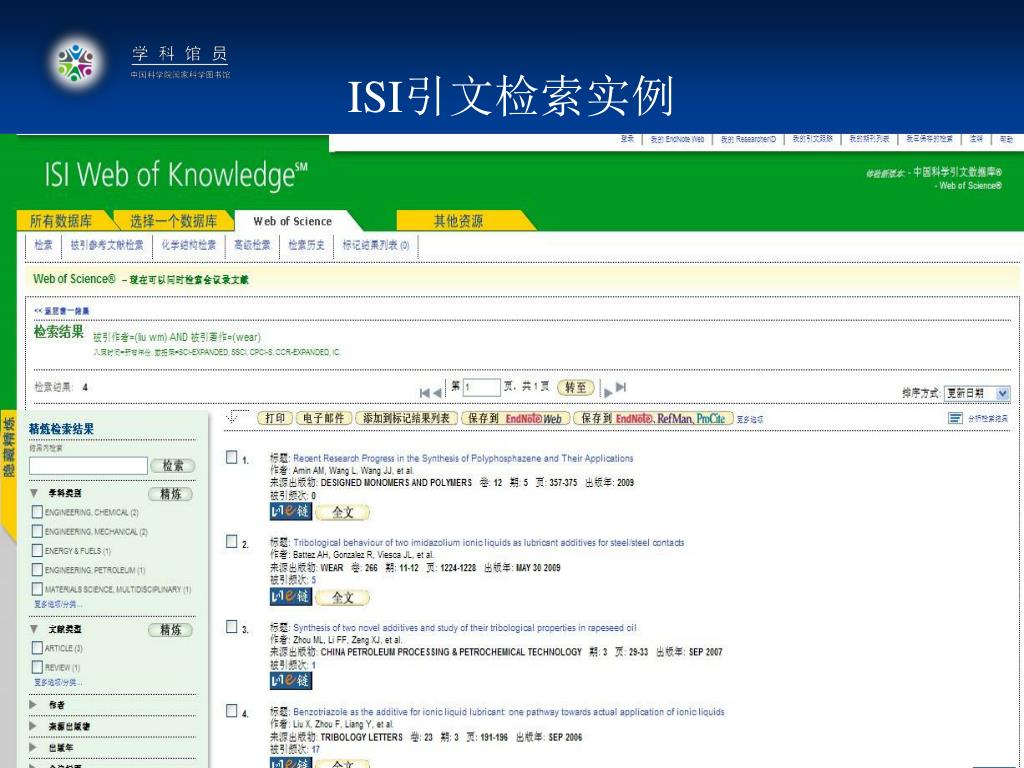Switch to 选择一个数据库 tab

point(174,221)
